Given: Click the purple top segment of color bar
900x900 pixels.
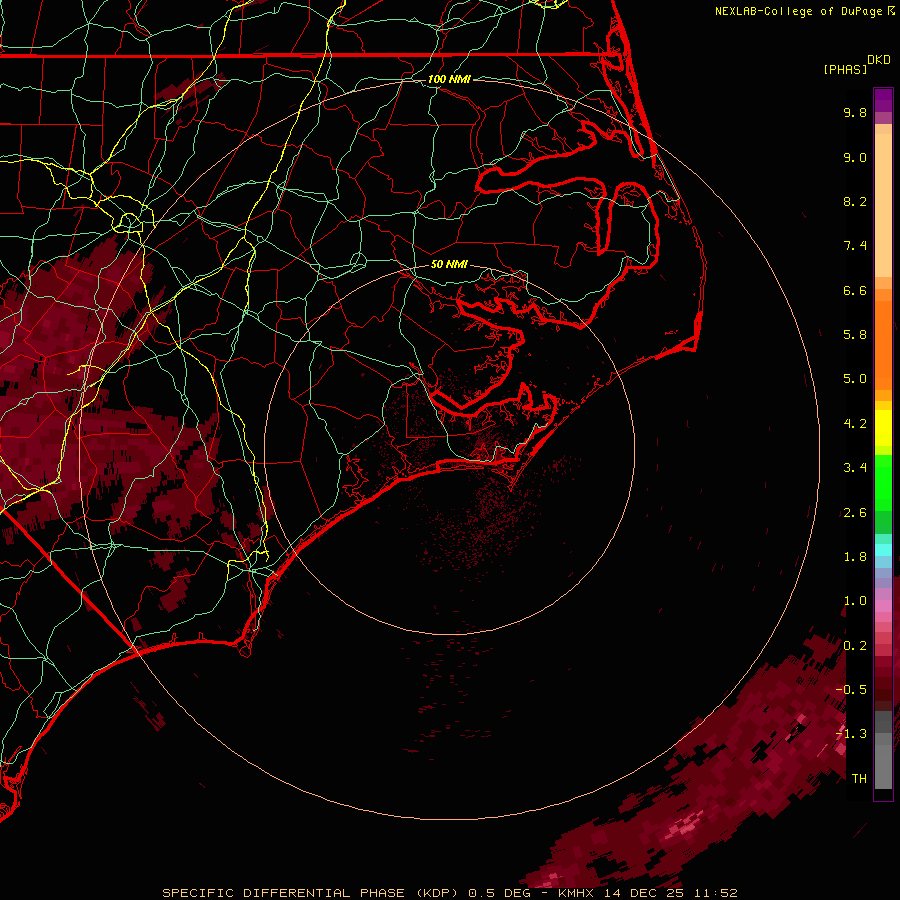Looking at the screenshot, I should tap(883, 100).
